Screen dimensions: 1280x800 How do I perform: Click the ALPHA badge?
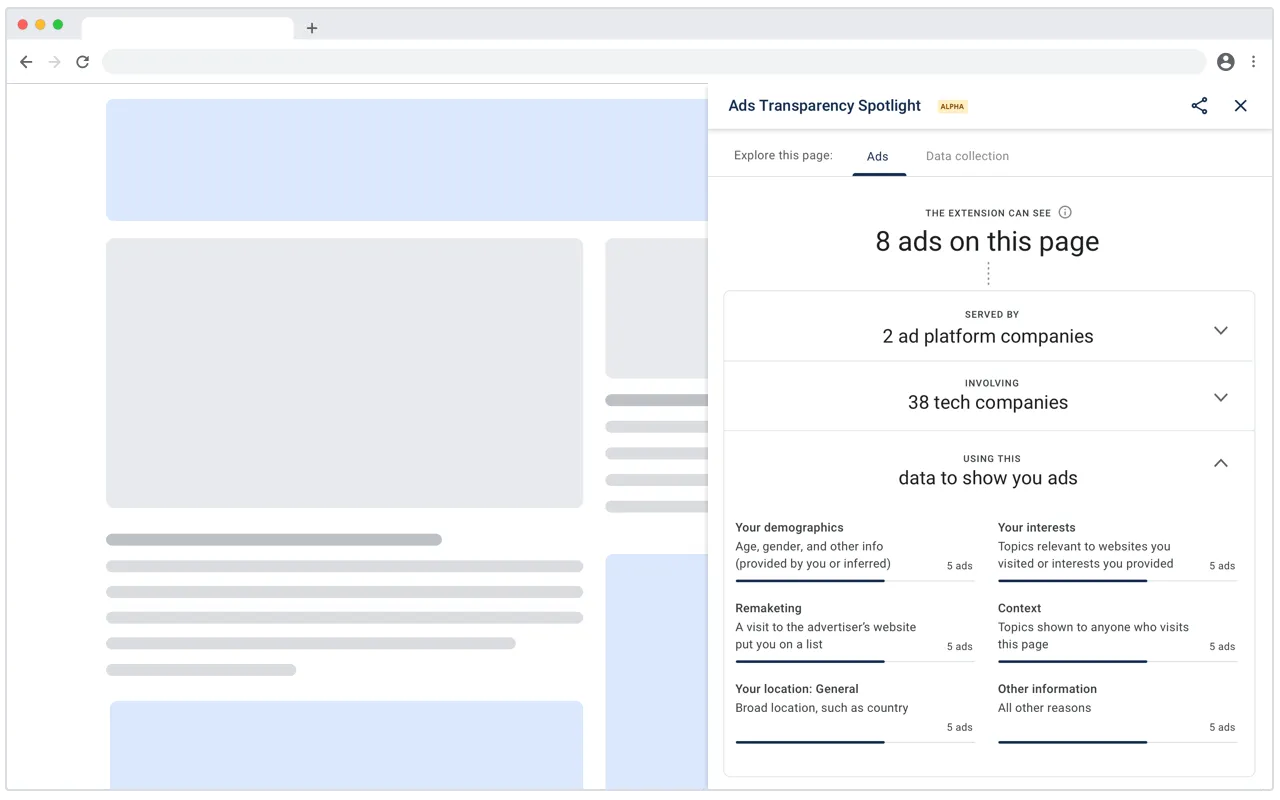(952, 106)
